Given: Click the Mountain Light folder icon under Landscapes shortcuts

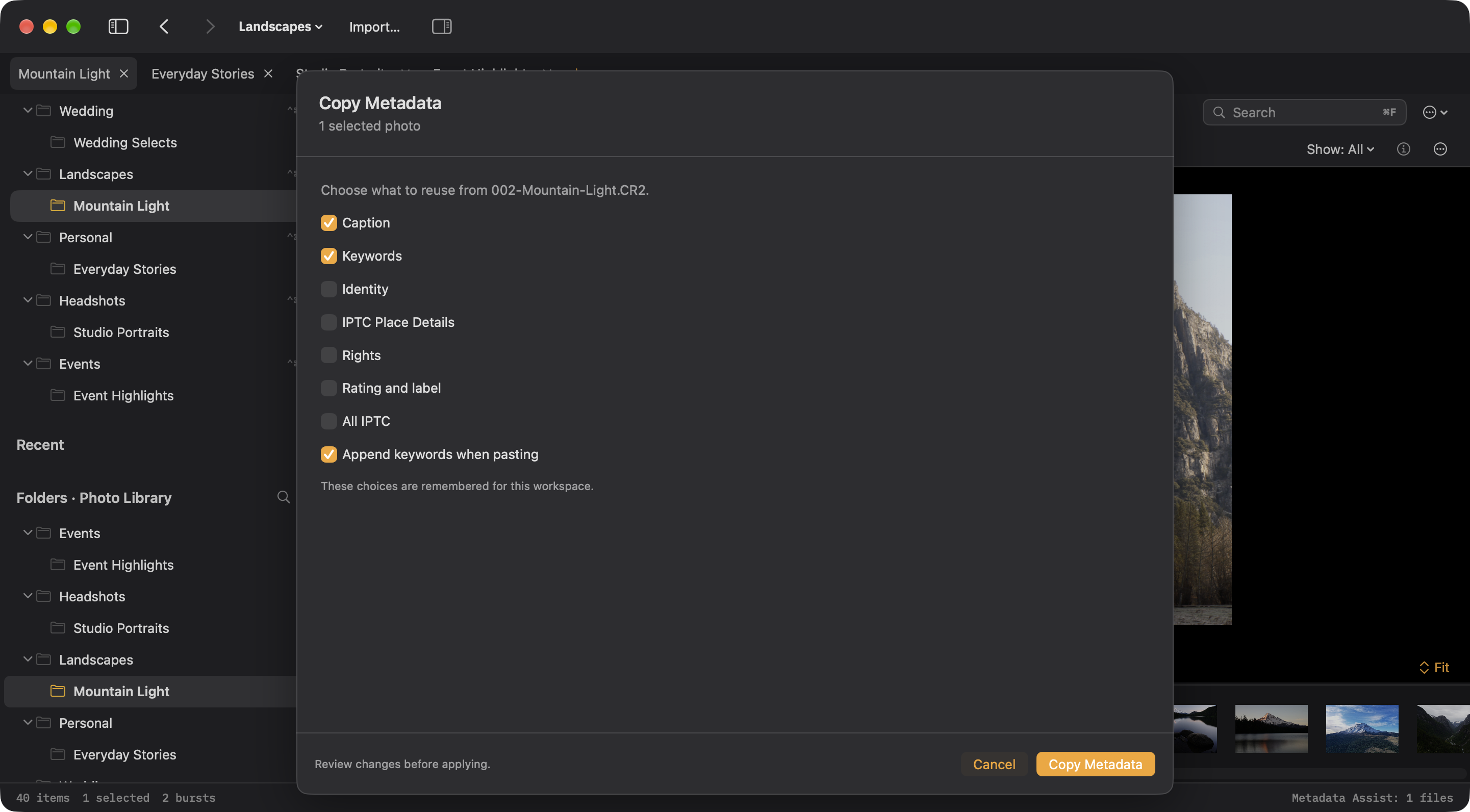Looking at the screenshot, I should coord(58,206).
